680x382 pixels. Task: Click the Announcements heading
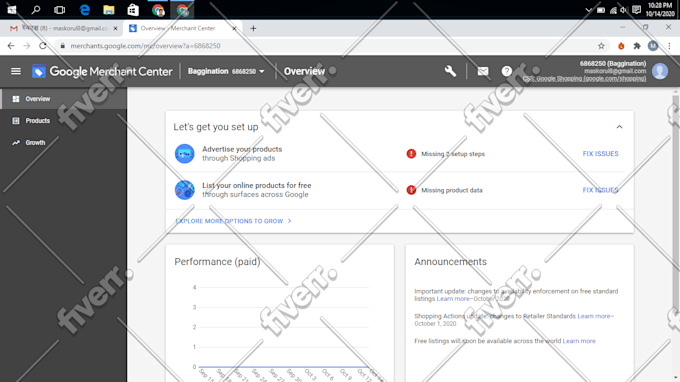click(x=450, y=262)
